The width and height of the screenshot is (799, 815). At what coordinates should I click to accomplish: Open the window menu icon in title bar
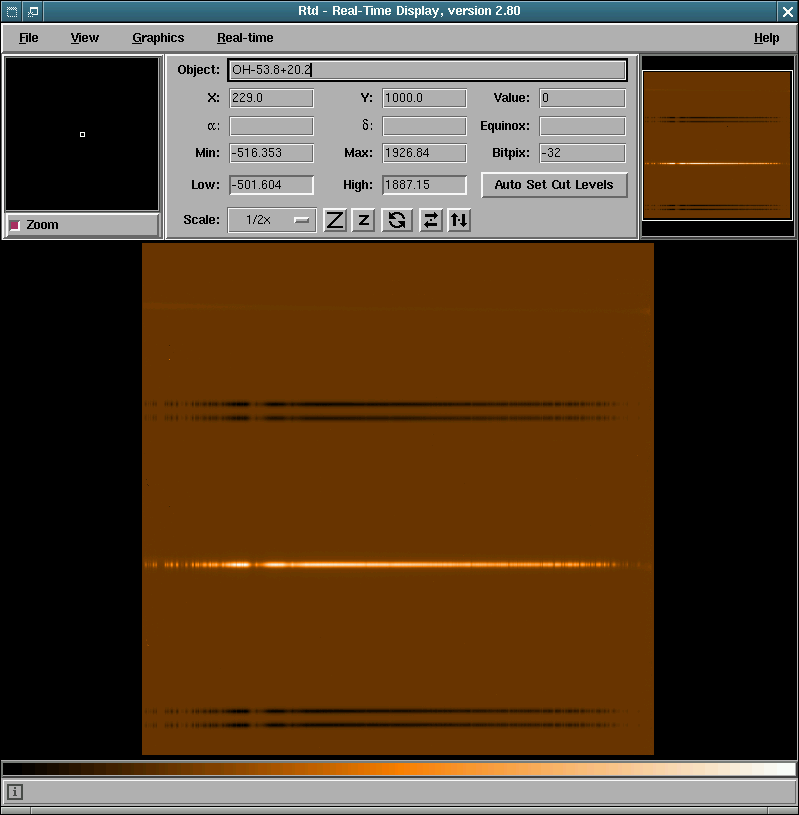pyautogui.click(x=11, y=11)
